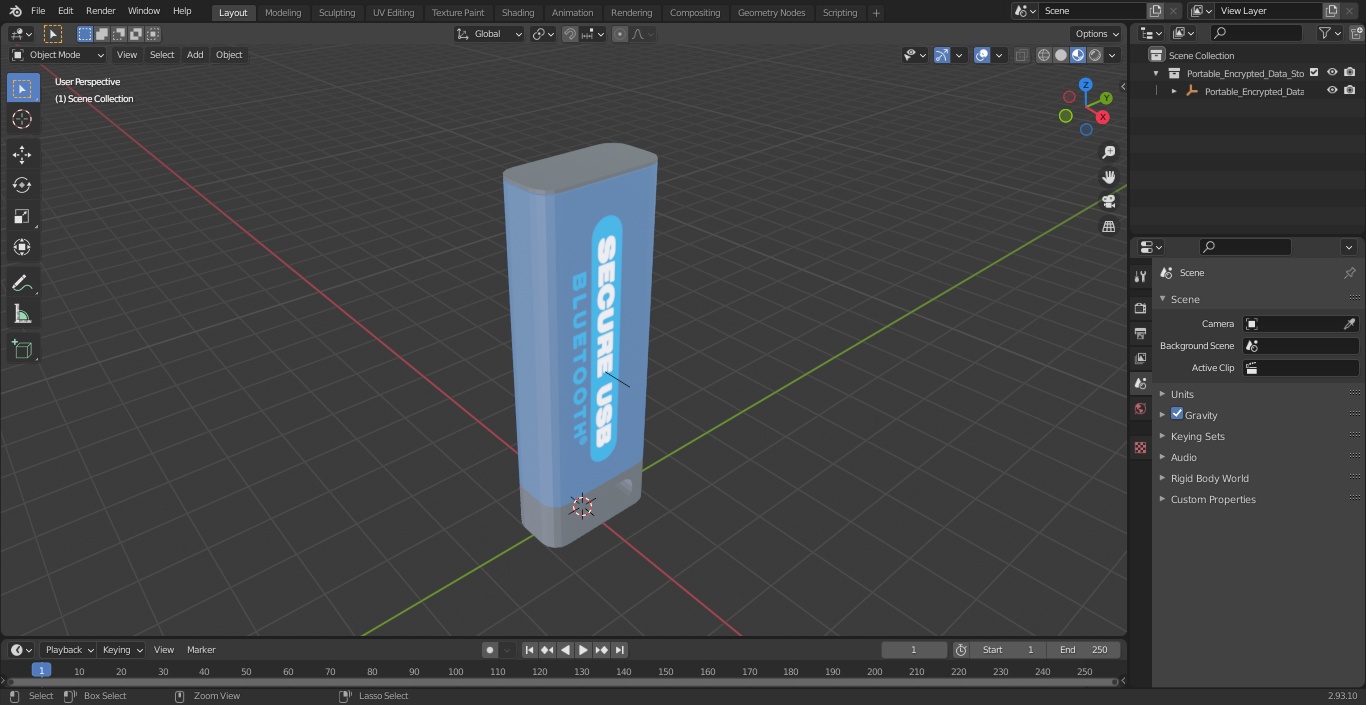The image size is (1366, 705).
Task: Open the Render menu
Action: 100,11
